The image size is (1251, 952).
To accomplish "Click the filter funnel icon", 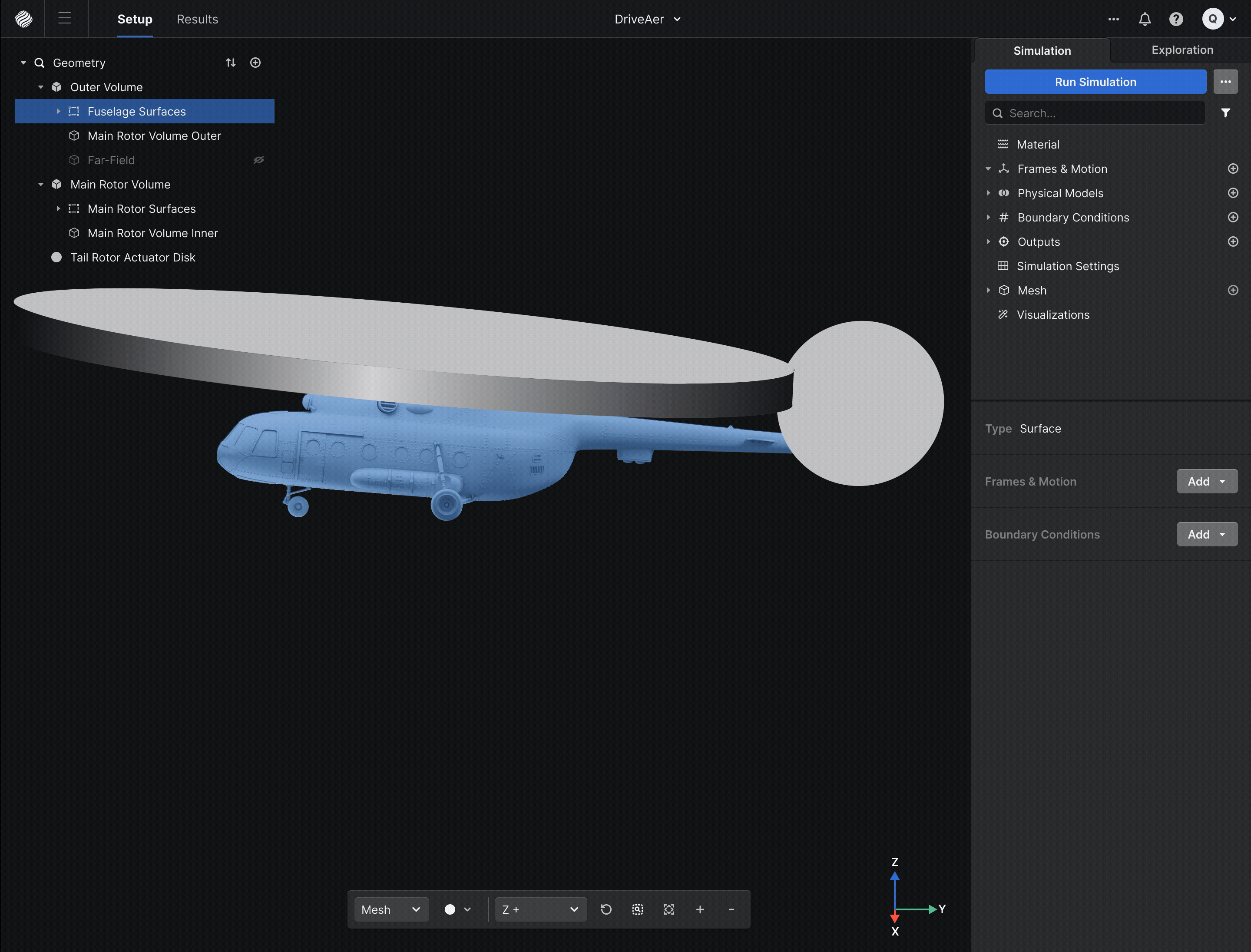I will coord(1225,113).
